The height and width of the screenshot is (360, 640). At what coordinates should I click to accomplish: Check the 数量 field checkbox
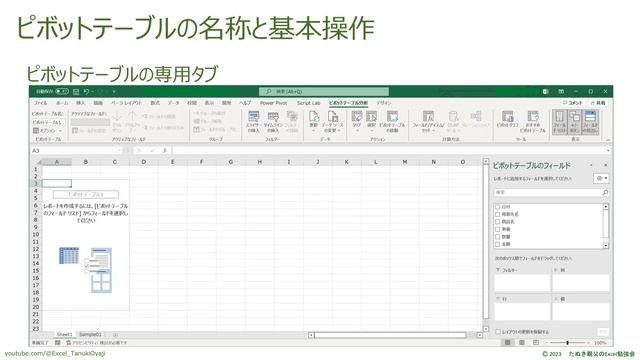[498, 236]
